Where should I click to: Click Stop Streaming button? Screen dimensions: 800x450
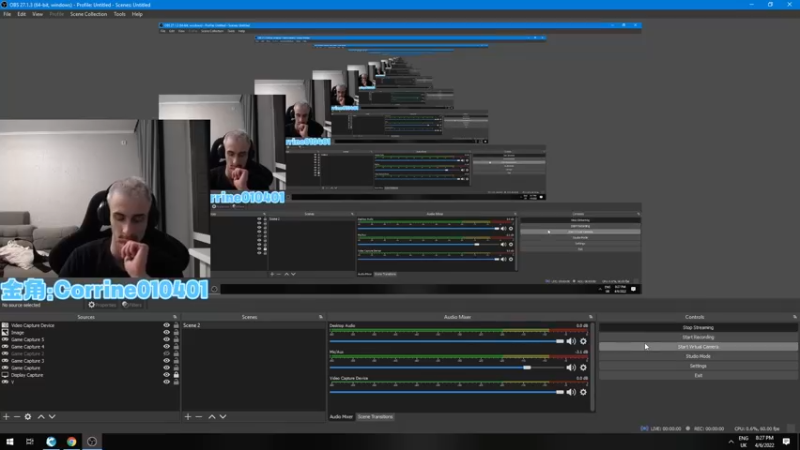point(698,328)
